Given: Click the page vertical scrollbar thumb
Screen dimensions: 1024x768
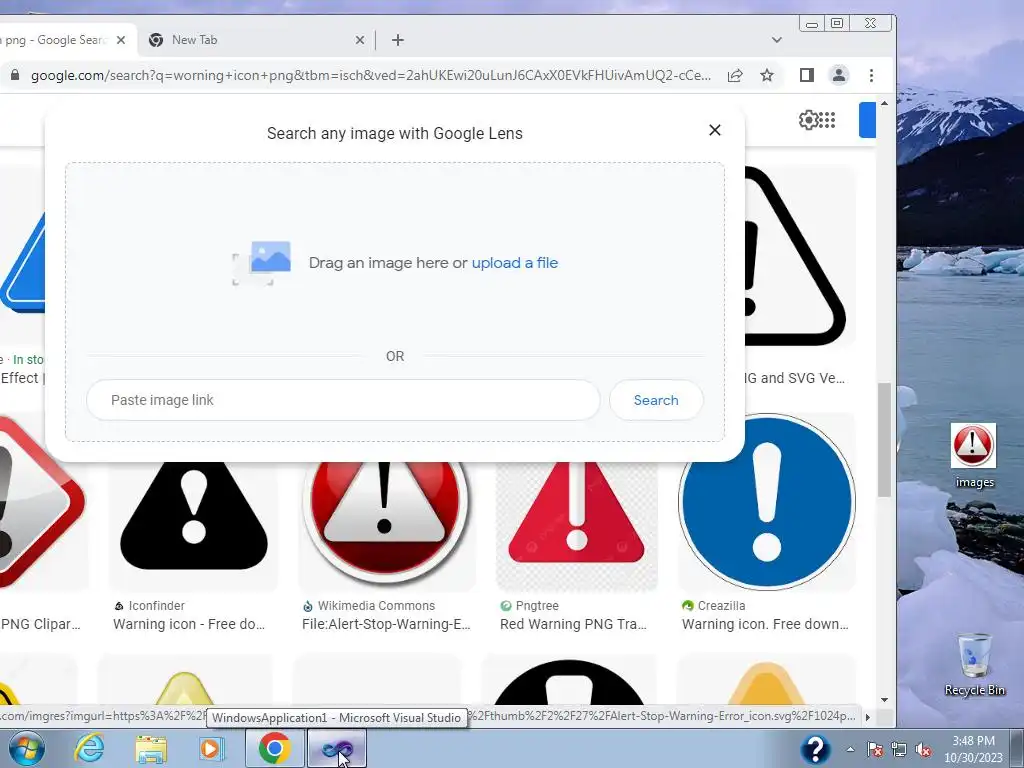Looking at the screenshot, I should (884, 440).
